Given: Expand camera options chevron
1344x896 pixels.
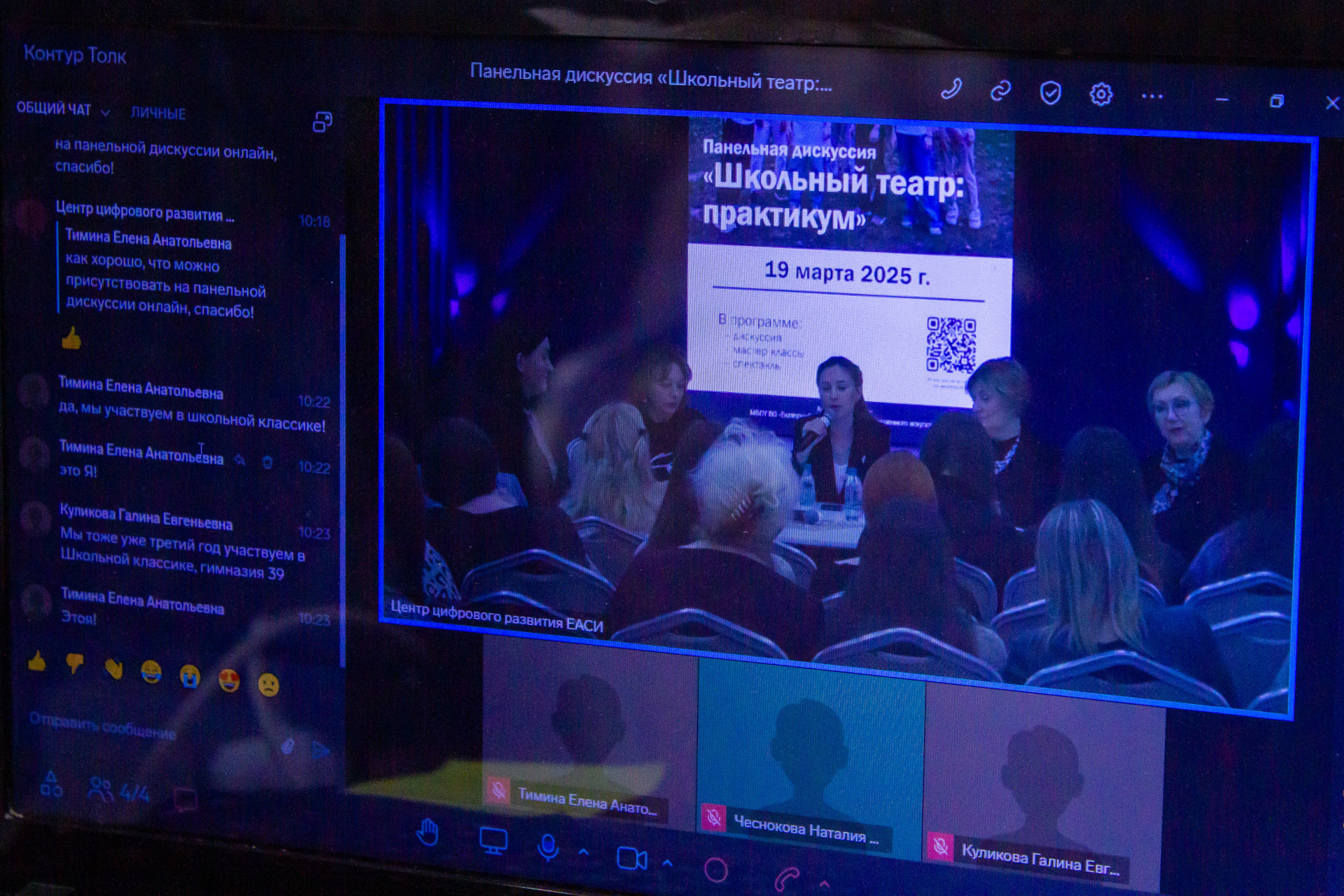Looking at the screenshot, I should click(x=668, y=863).
